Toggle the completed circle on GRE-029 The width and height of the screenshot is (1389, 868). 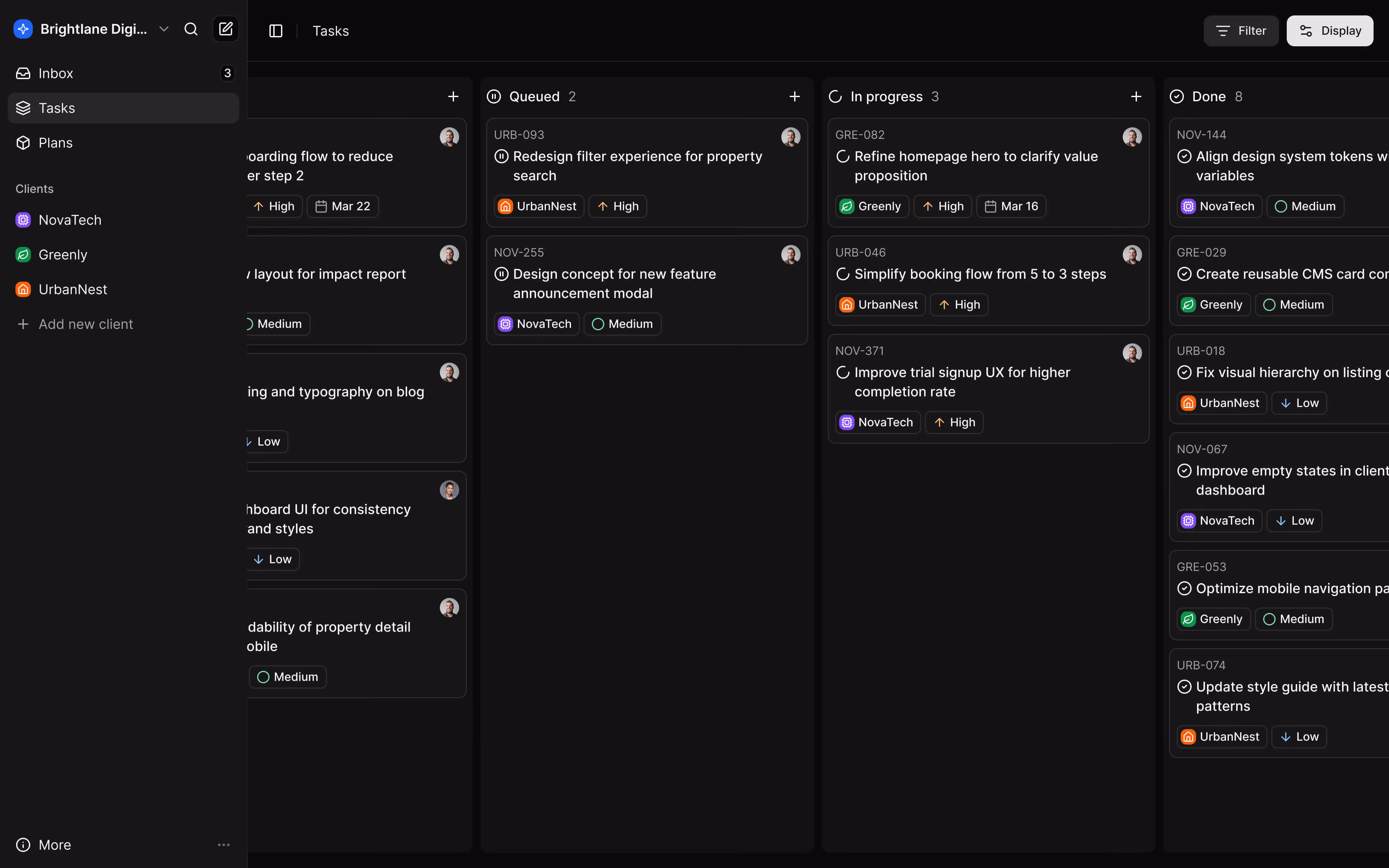[x=1186, y=274]
